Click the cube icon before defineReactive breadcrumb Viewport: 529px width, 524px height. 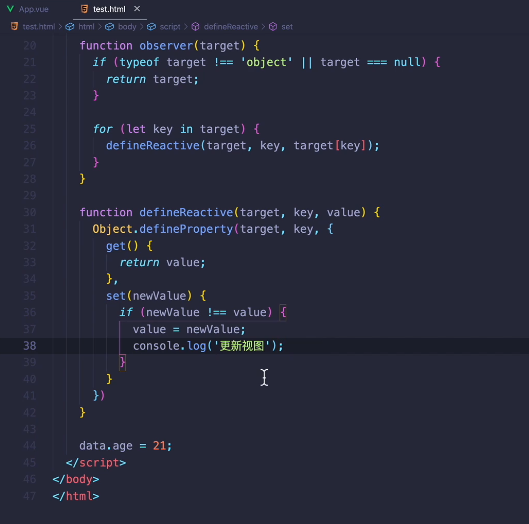tap(195, 27)
